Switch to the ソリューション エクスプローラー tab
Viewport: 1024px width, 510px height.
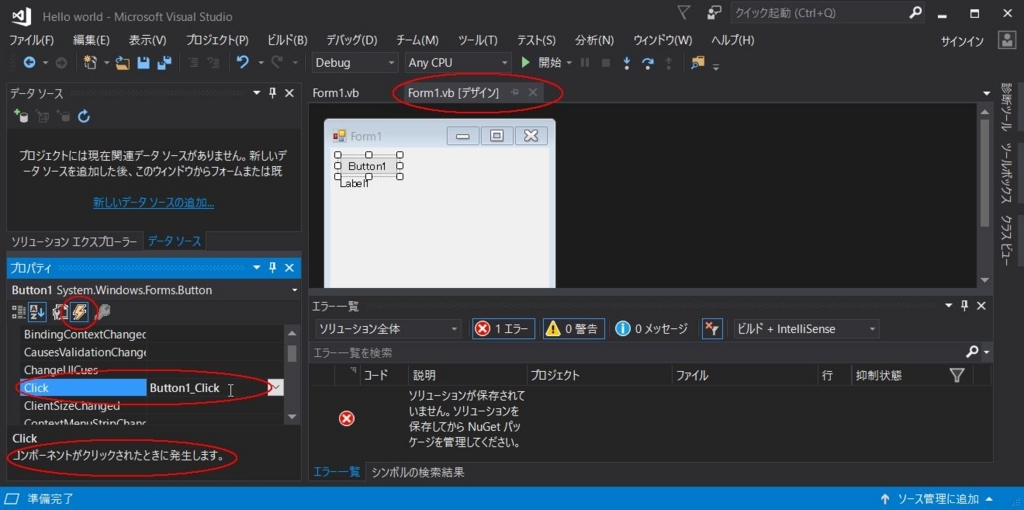pyautogui.click(x=74, y=242)
